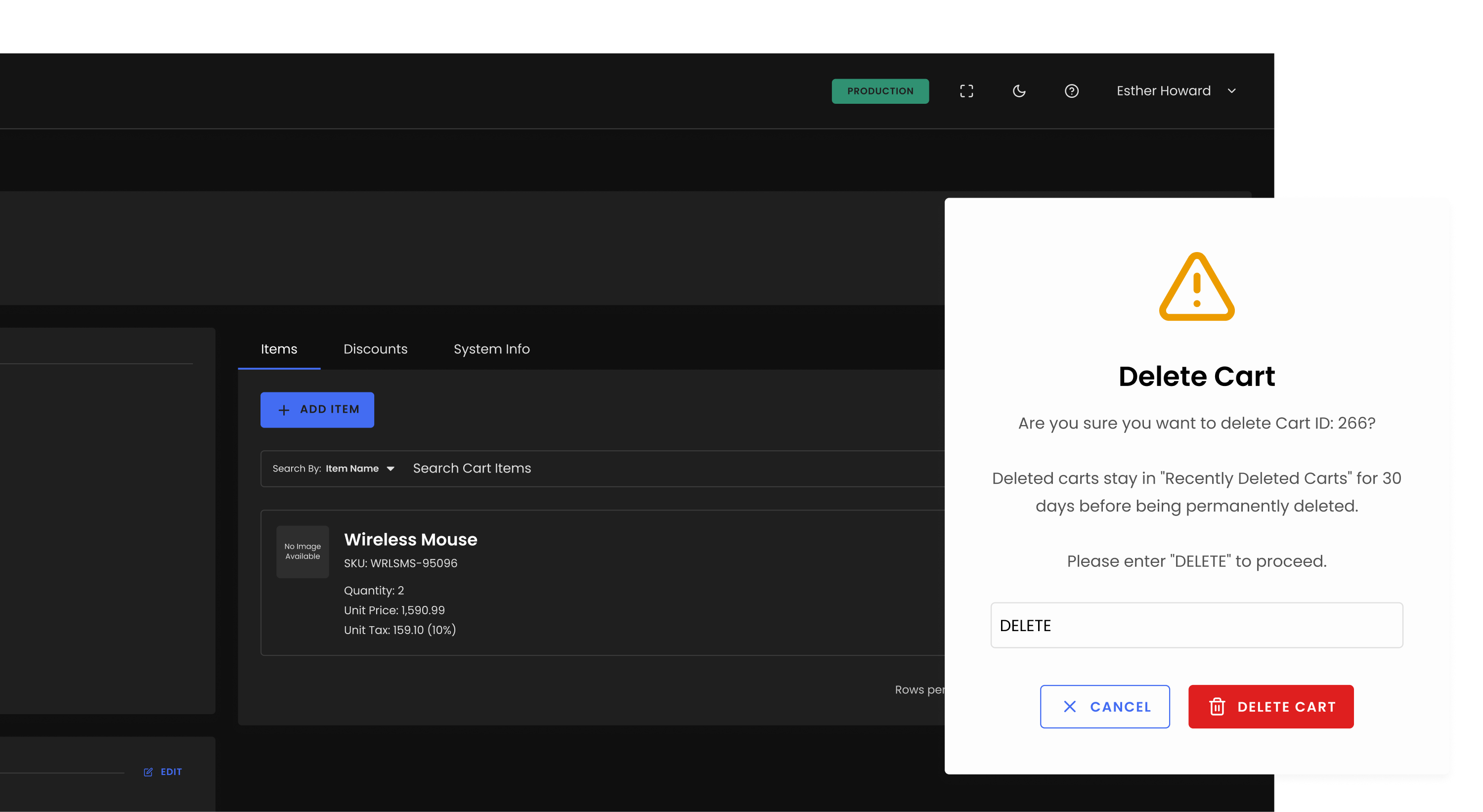Click the X icon on Cancel

(x=1070, y=707)
